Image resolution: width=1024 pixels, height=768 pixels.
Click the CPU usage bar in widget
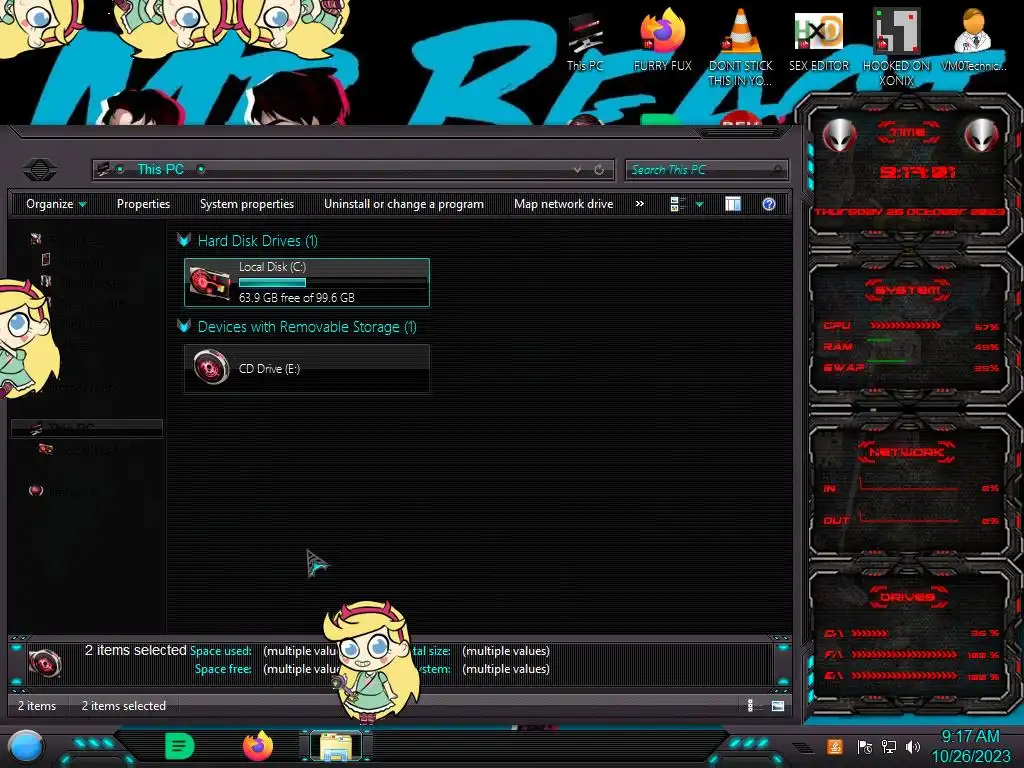[905, 325]
